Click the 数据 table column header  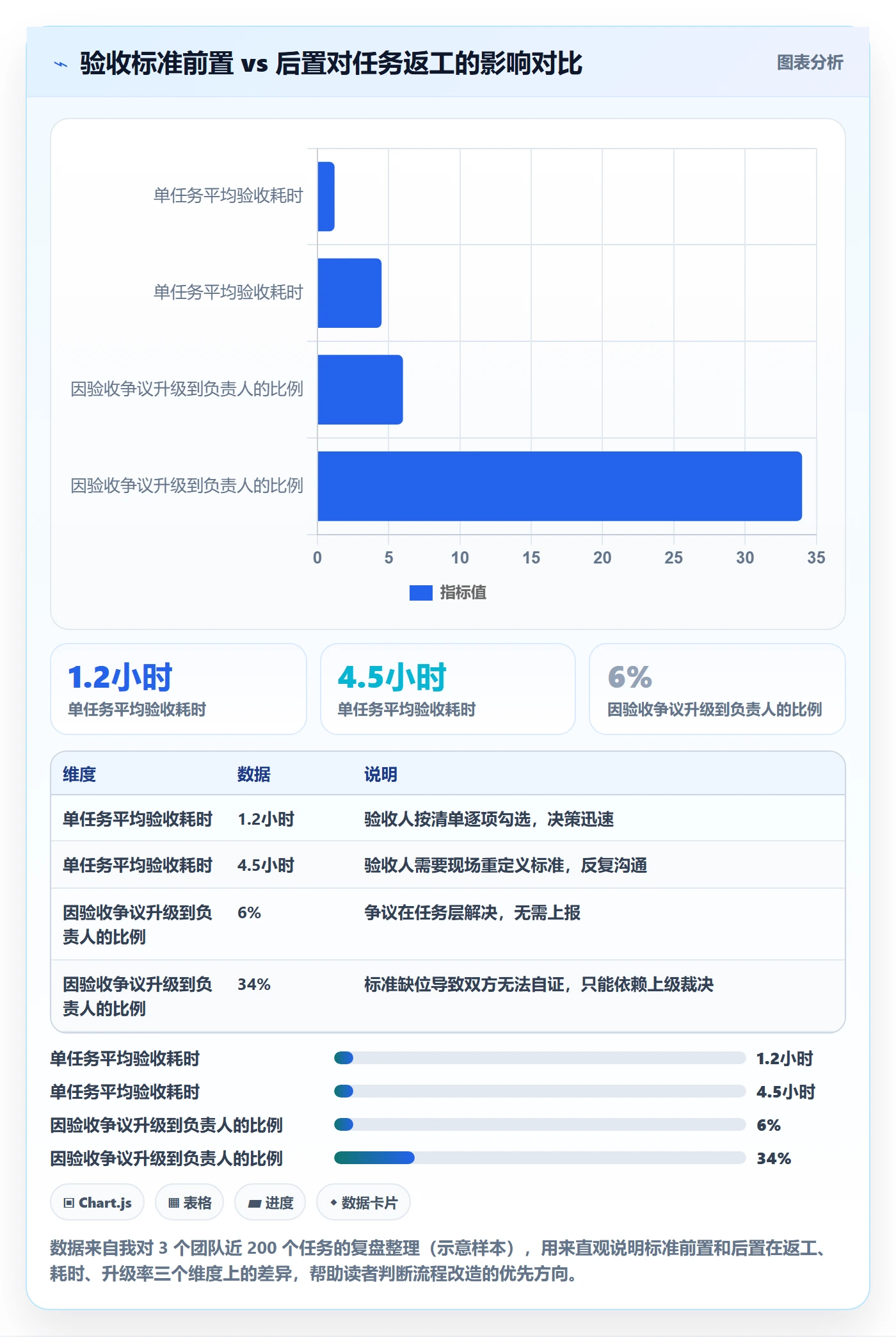point(254,774)
